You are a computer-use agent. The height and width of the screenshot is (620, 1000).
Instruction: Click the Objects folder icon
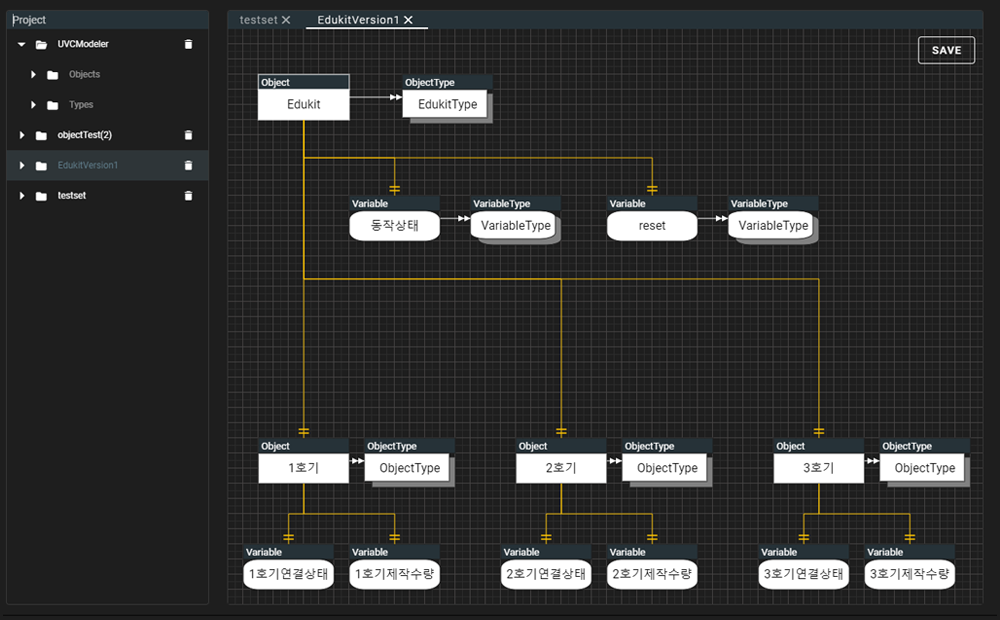pyautogui.click(x=53, y=75)
